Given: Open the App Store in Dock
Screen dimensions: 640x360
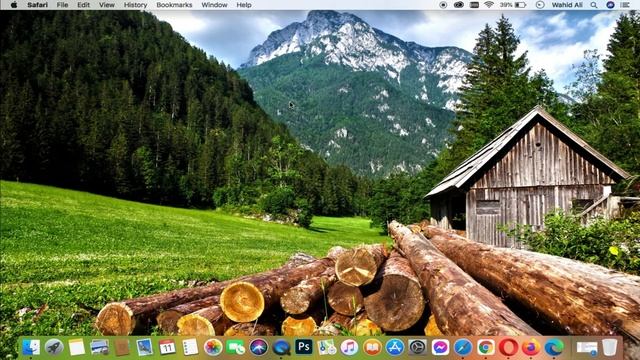Looking at the screenshot, I should 395,347.
